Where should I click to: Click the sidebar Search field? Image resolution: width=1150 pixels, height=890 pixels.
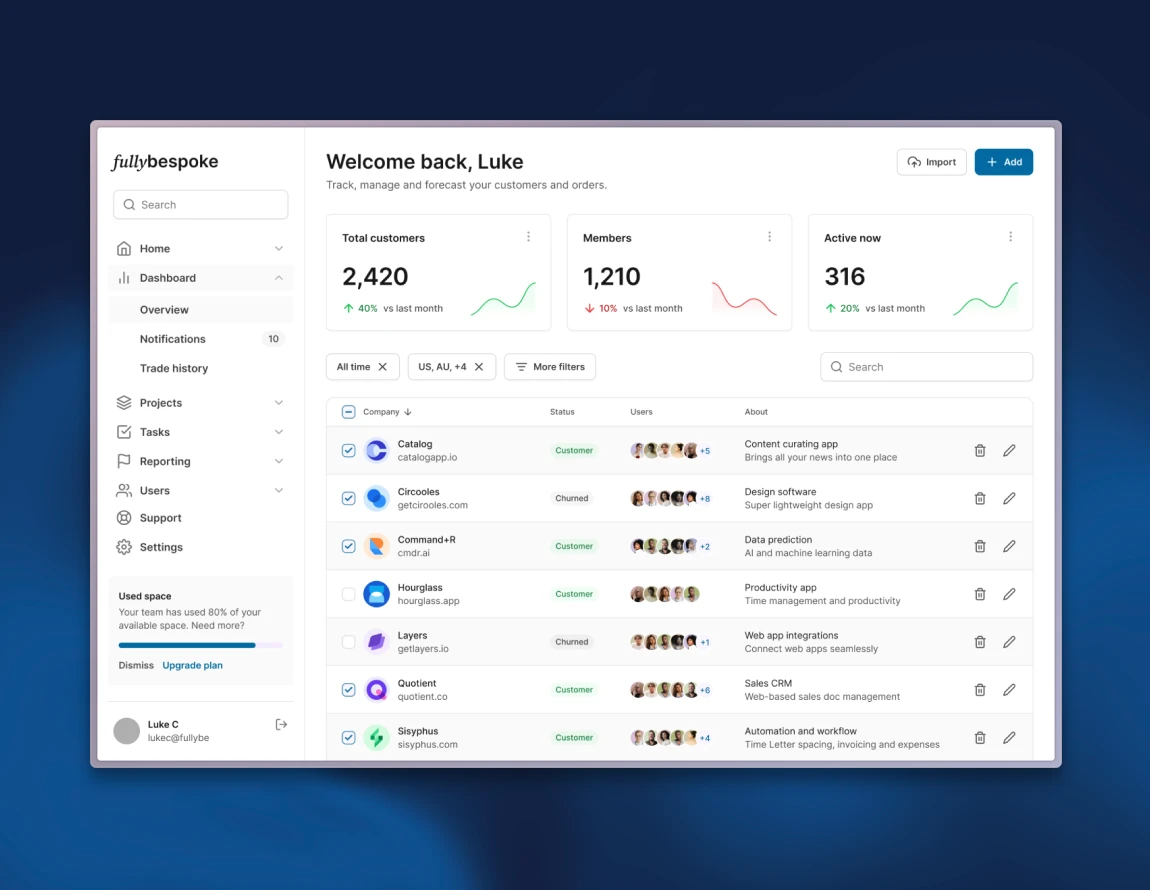pos(200,205)
